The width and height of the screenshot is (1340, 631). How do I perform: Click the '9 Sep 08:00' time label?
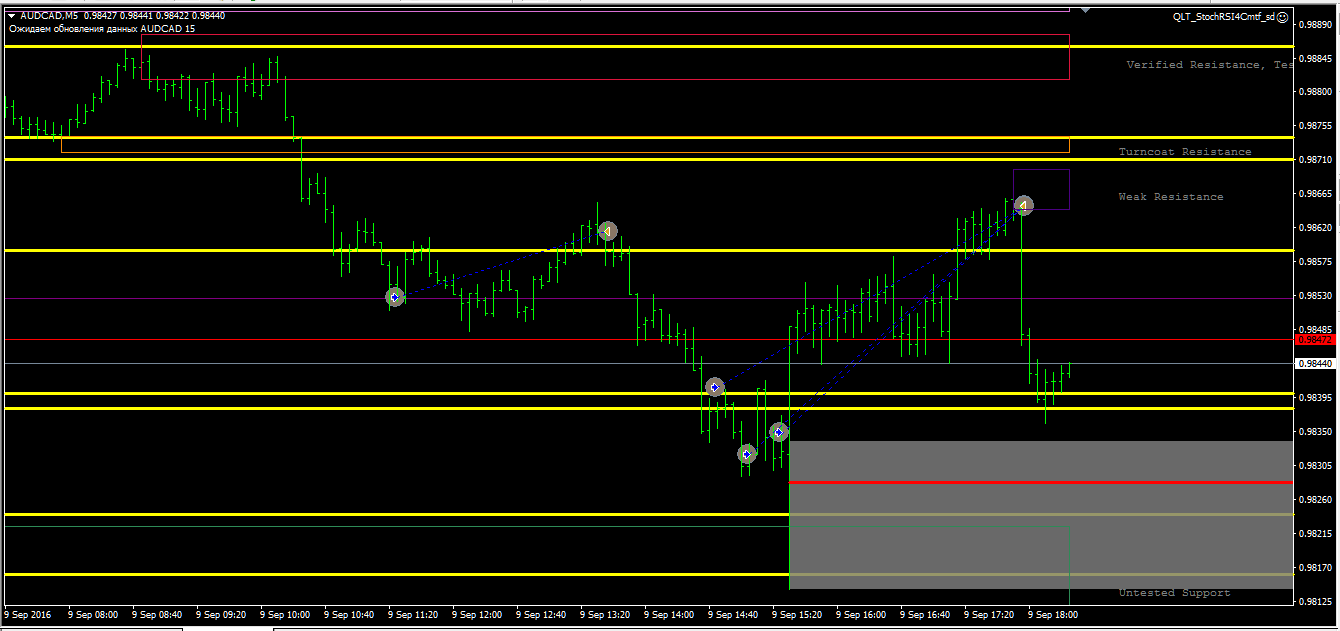tap(93, 615)
